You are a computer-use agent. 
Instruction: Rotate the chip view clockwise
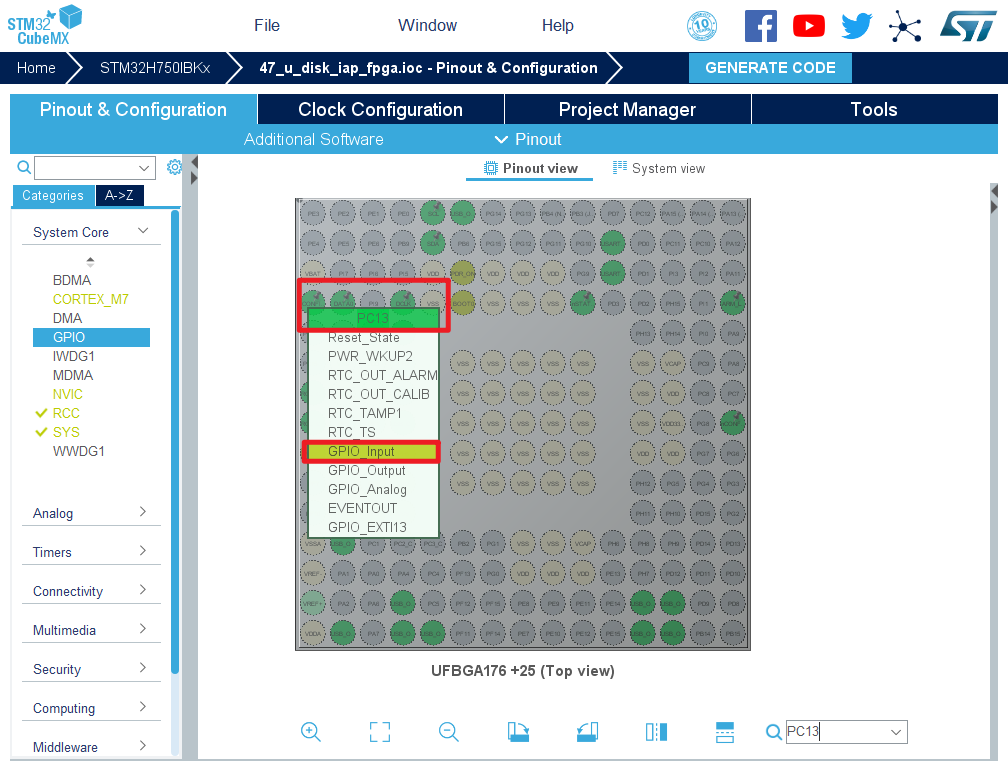pos(518,732)
